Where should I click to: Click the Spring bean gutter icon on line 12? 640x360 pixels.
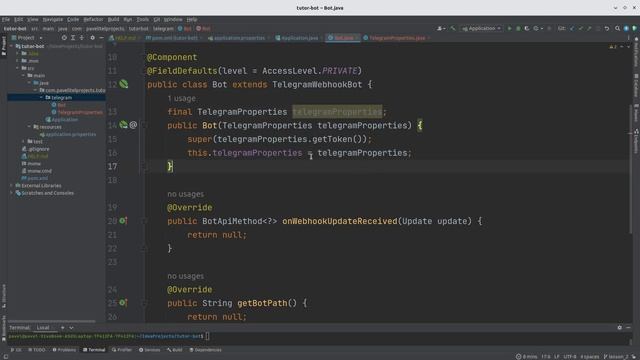pos(124,84)
